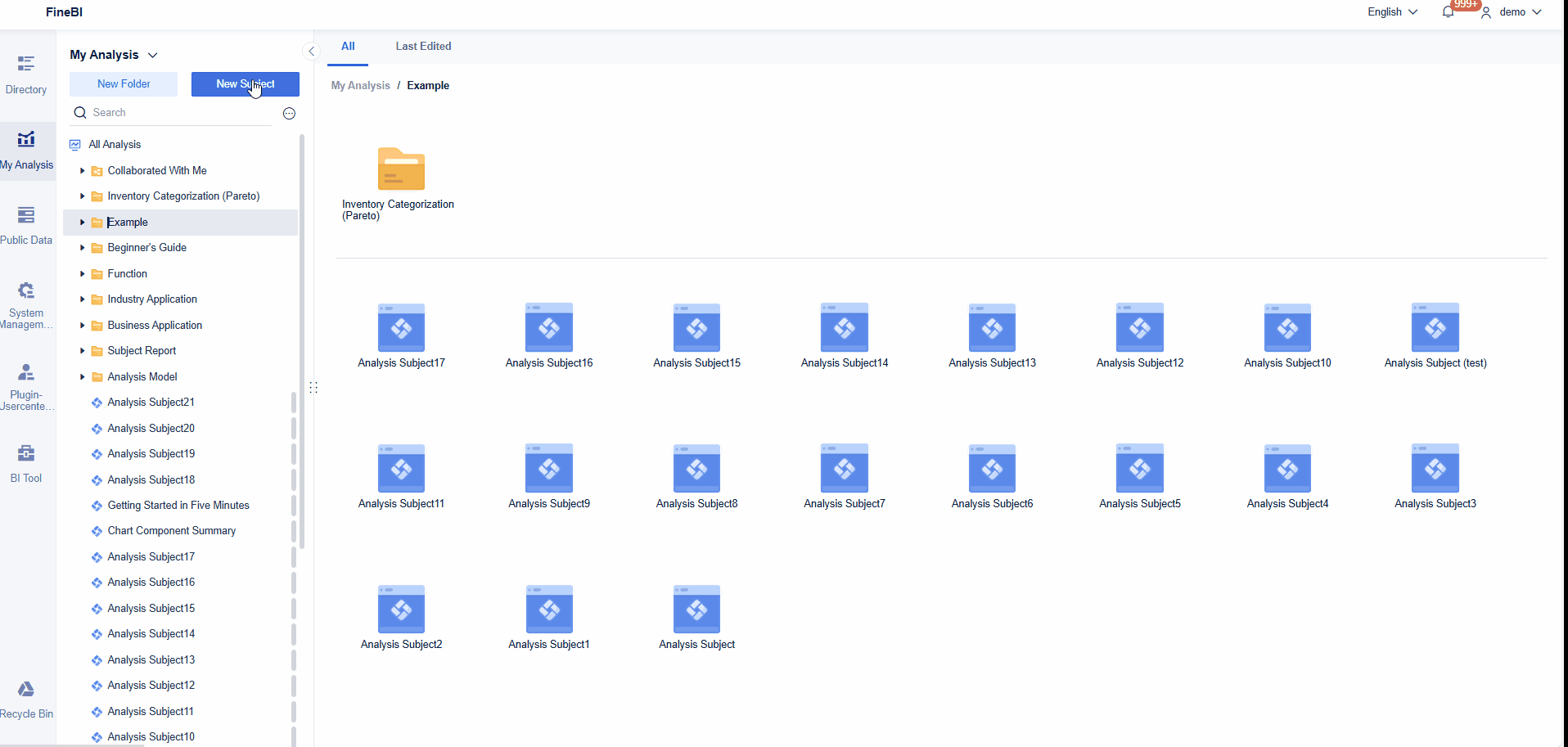Open the My Analysis title dropdown
Screen dimensions: 1568x747
[x=114, y=55]
